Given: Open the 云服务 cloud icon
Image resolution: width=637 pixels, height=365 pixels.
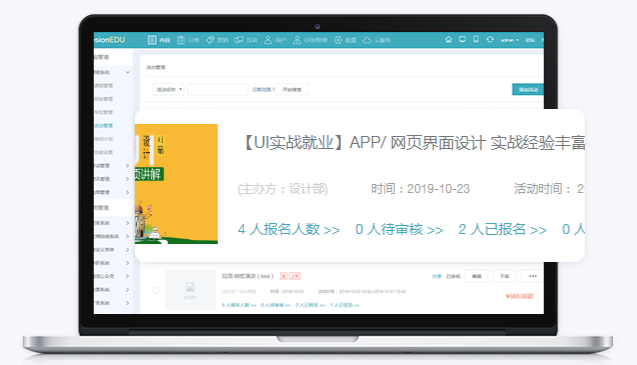Looking at the screenshot, I should tap(367, 40).
